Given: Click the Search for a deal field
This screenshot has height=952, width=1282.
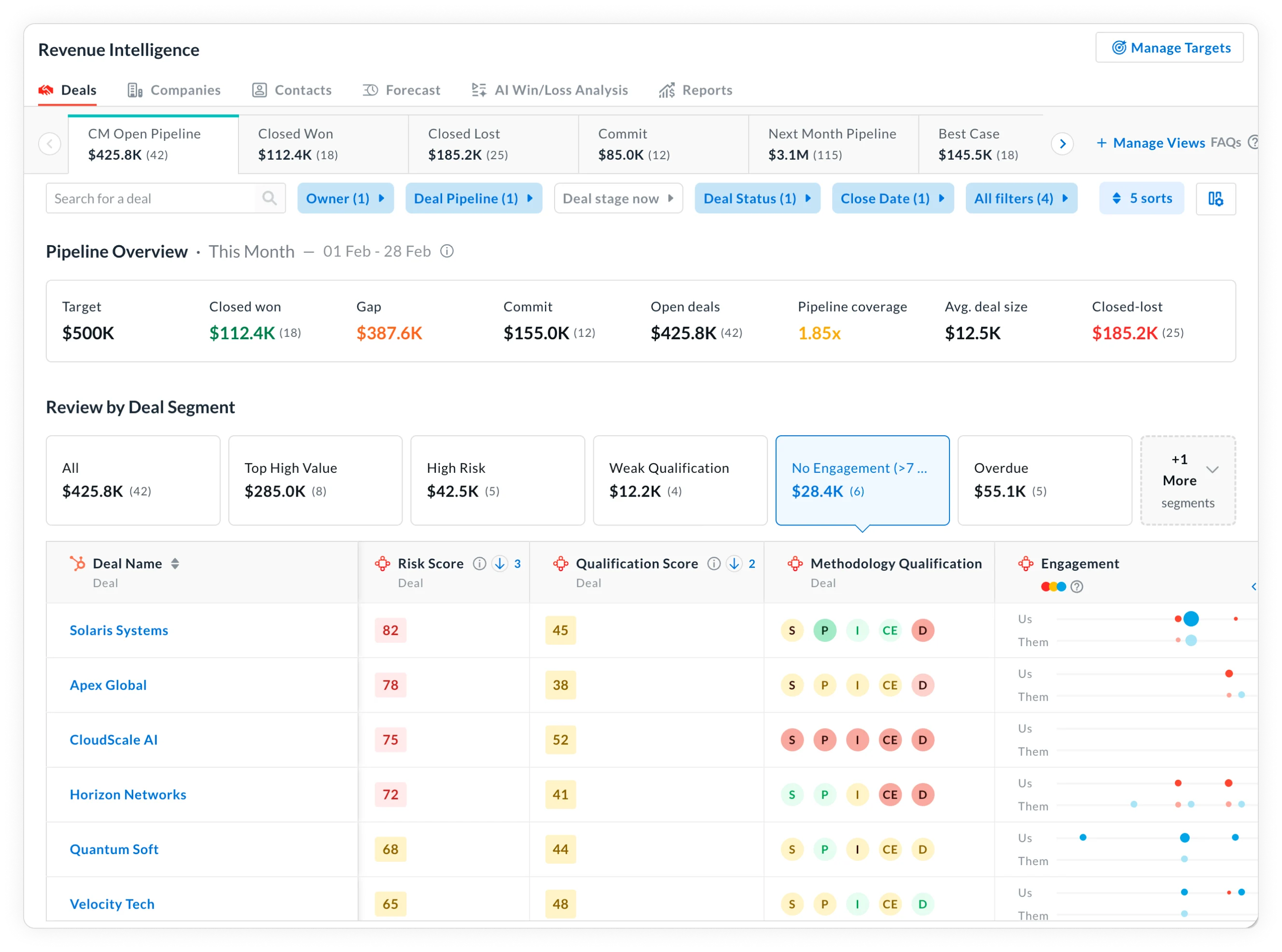Looking at the screenshot, I should pos(151,198).
